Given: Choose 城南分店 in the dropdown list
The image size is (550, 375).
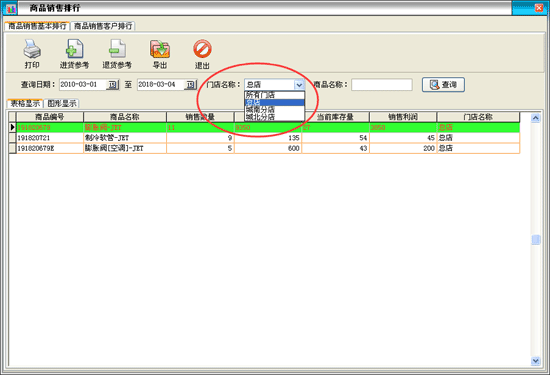Looking at the screenshot, I should coord(274,110).
